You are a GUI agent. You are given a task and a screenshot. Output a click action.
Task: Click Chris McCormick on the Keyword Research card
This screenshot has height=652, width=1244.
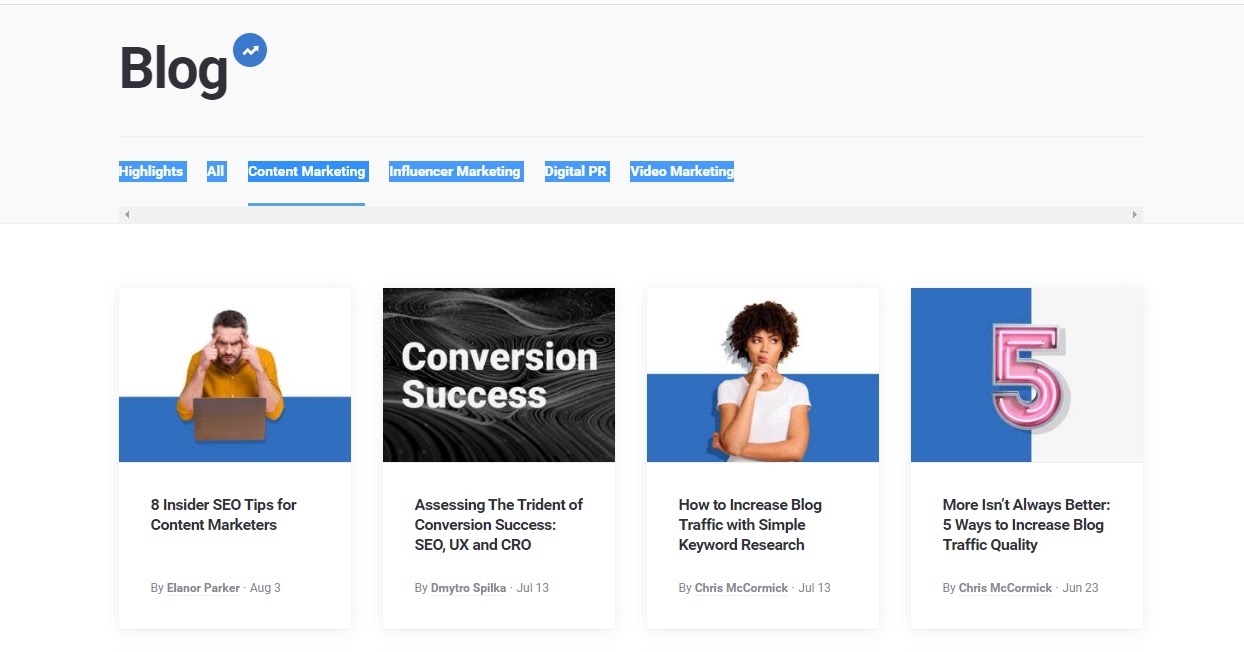click(741, 588)
